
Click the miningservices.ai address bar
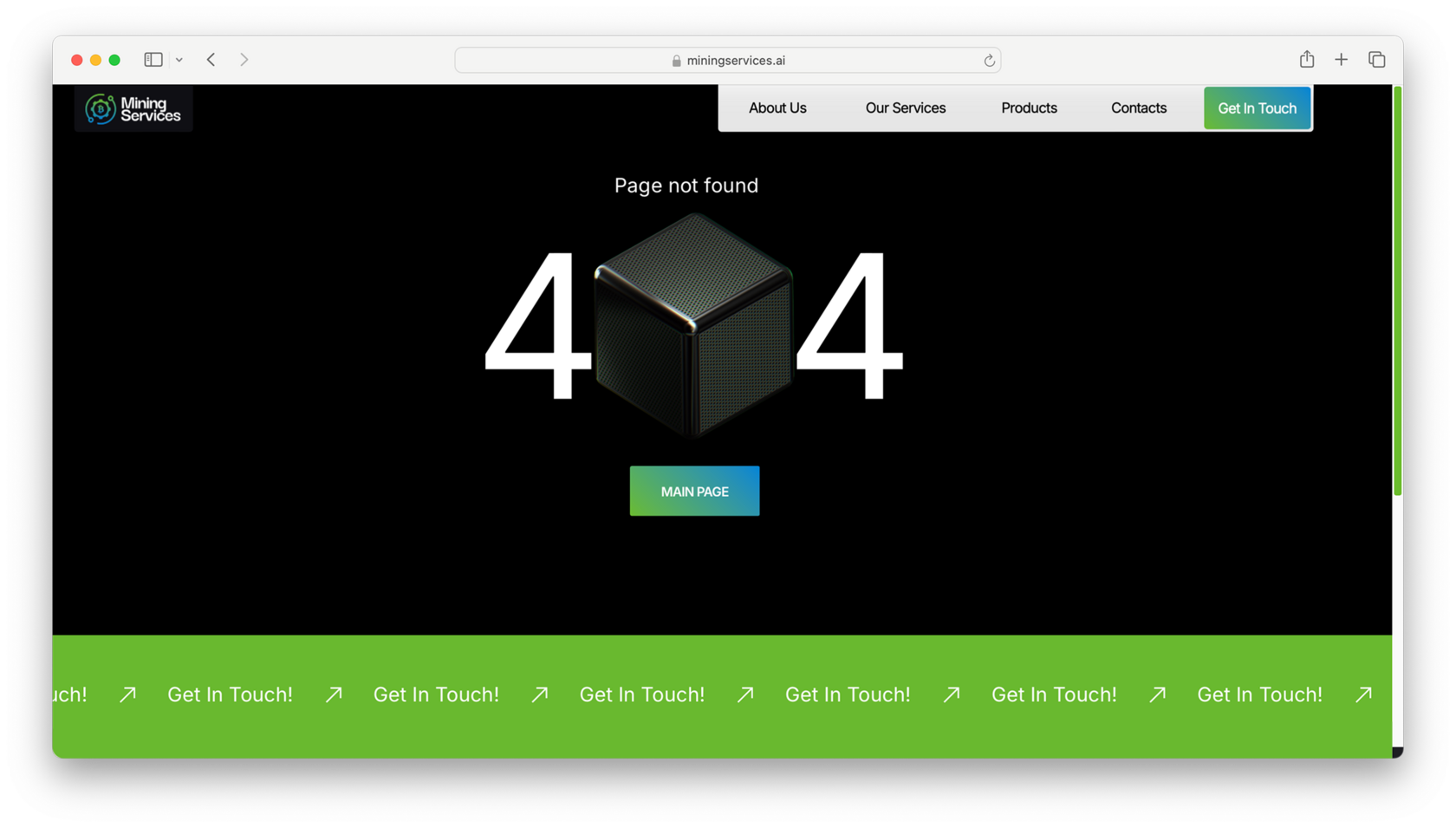click(728, 60)
